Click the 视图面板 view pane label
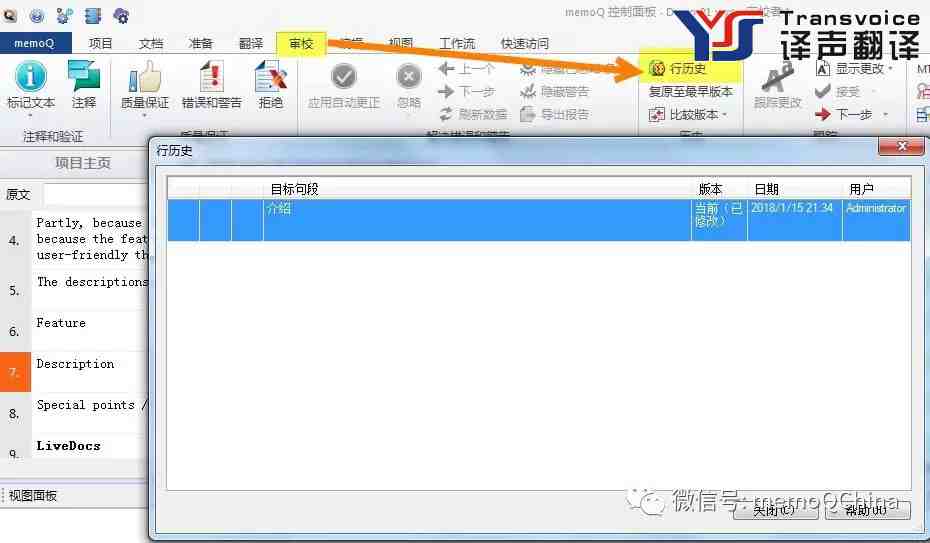This screenshot has height=543, width=930. [33, 496]
